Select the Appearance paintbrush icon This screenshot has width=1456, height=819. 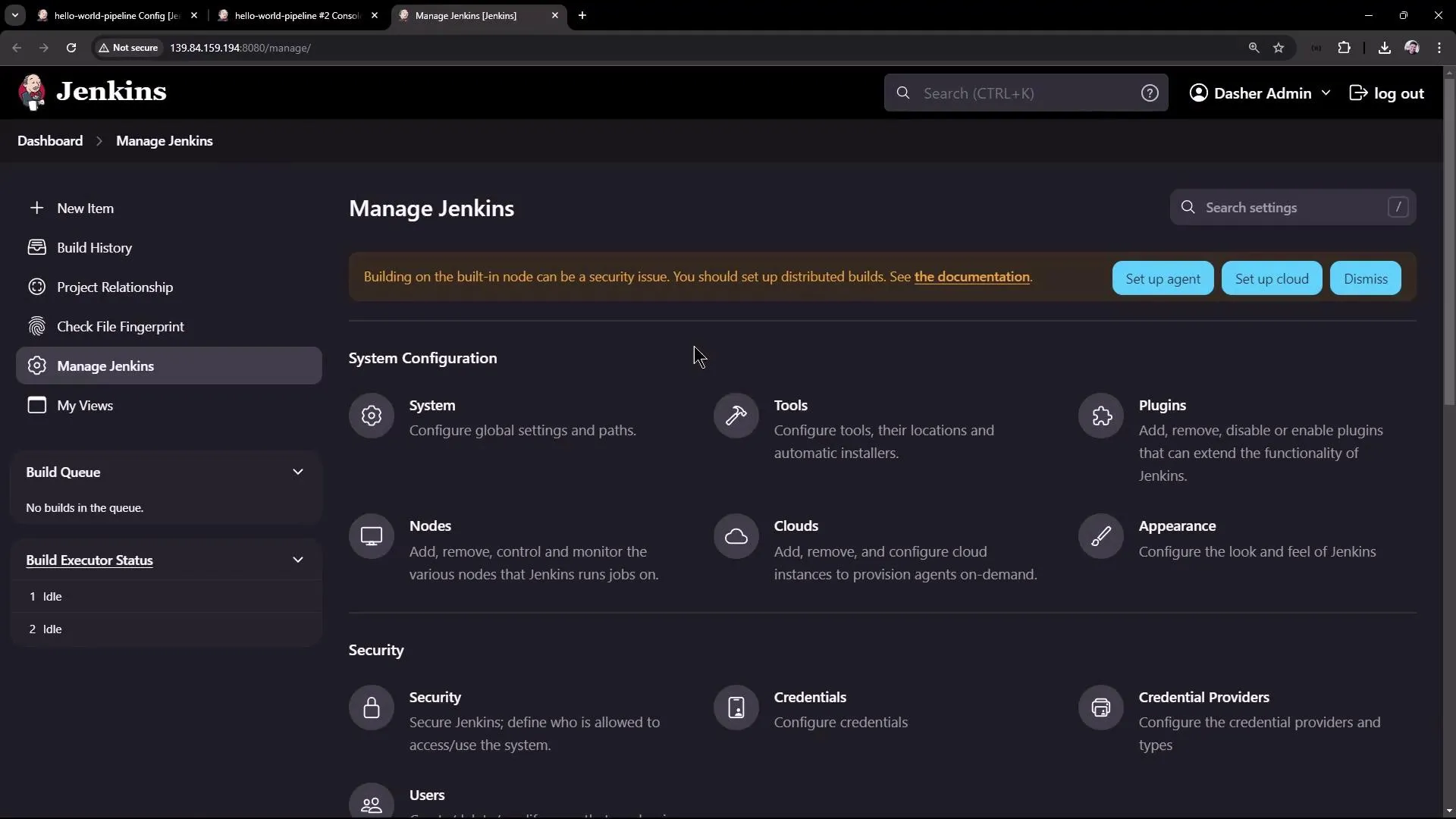click(x=1101, y=536)
